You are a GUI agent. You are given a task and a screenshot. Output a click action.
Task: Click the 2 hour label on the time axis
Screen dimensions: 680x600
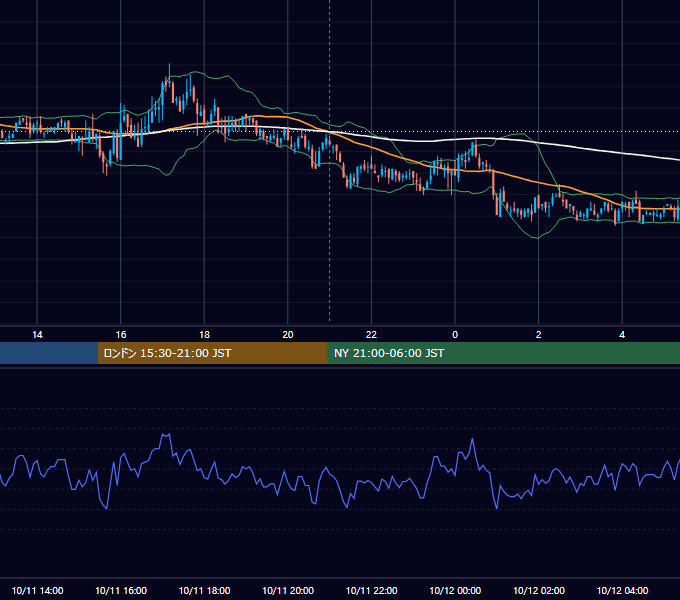pyautogui.click(x=539, y=335)
